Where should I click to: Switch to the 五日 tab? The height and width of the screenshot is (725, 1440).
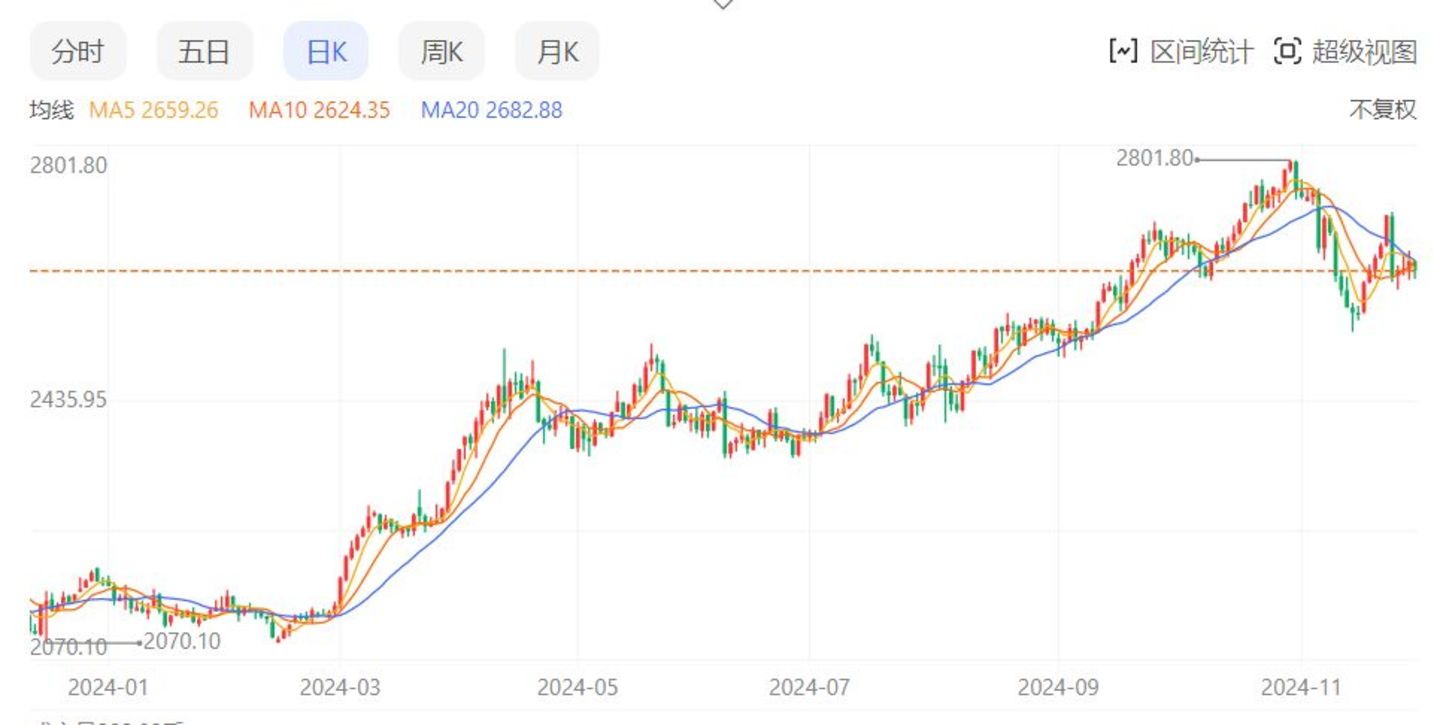pyautogui.click(x=204, y=51)
